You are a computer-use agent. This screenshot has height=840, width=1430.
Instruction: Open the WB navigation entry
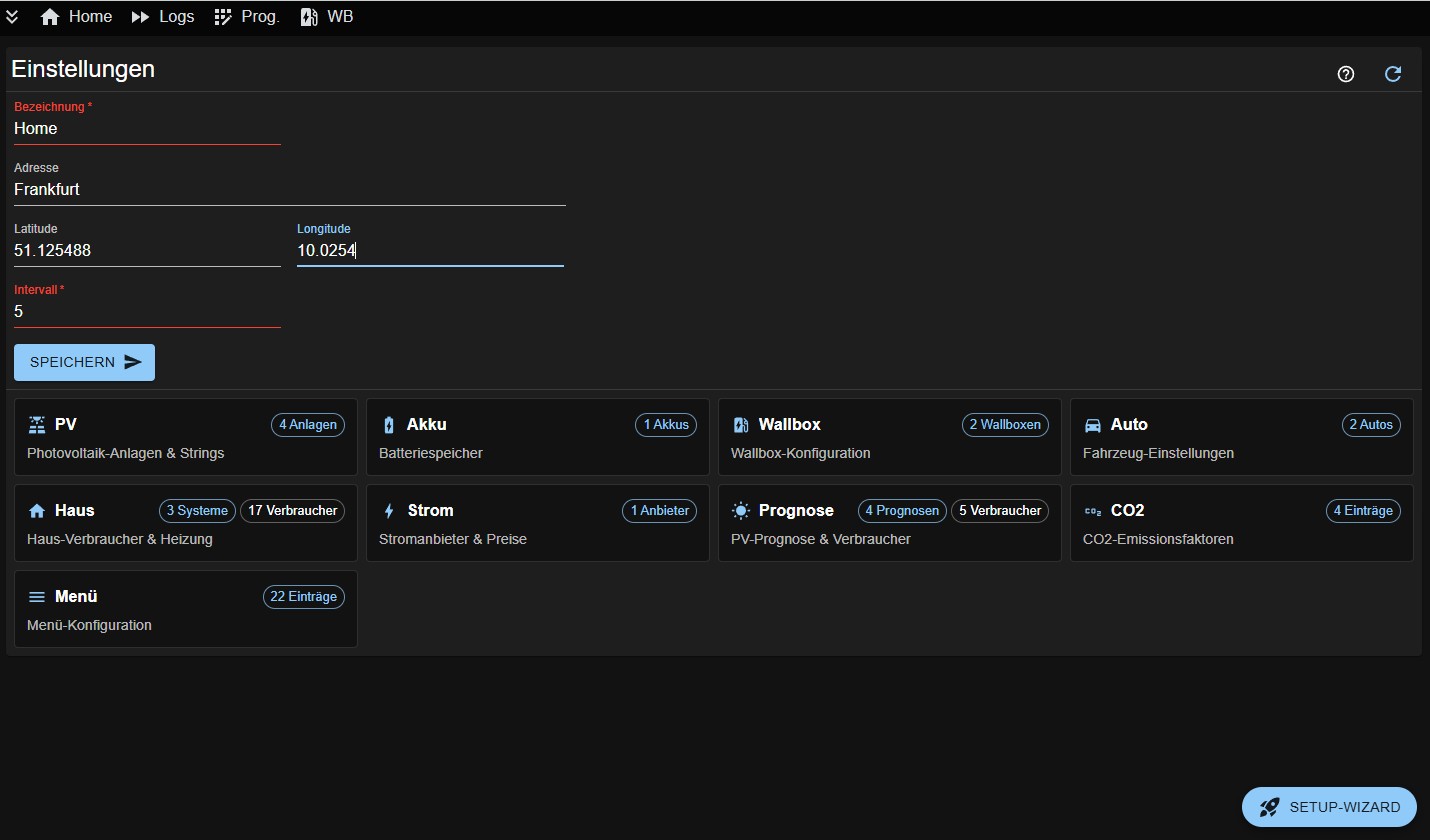click(327, 17)
